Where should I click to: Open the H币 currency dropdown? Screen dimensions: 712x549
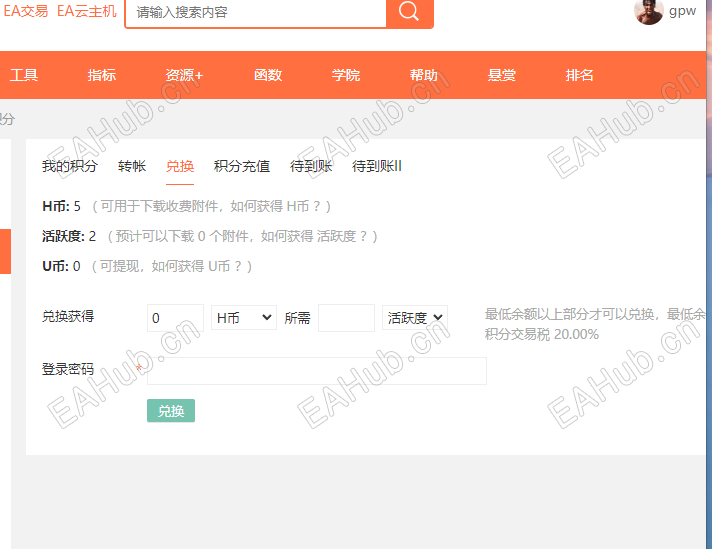pyautogui.click(x=244, y=317)
